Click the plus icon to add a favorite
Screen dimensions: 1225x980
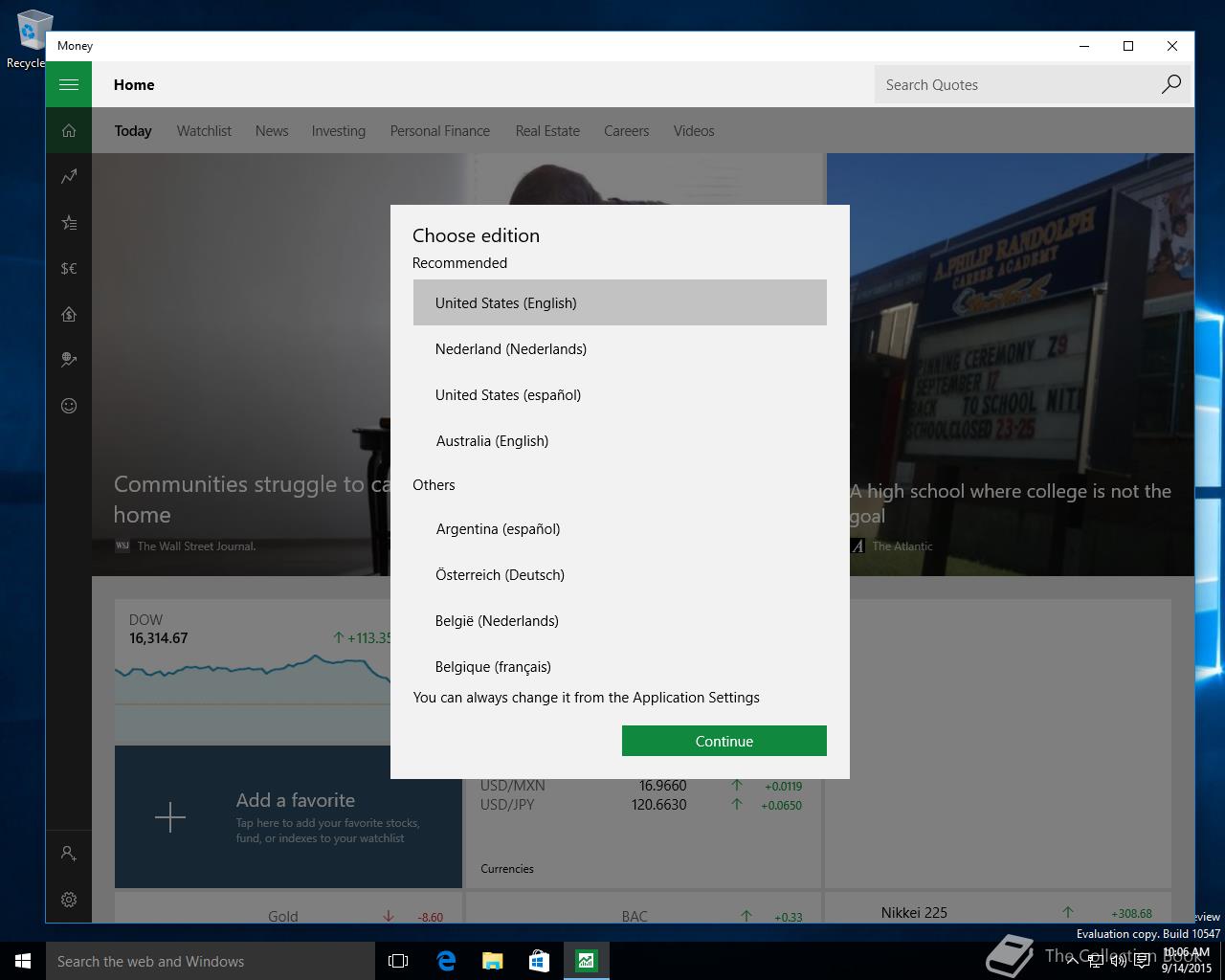pyautogui.click(x=170, y=817)
